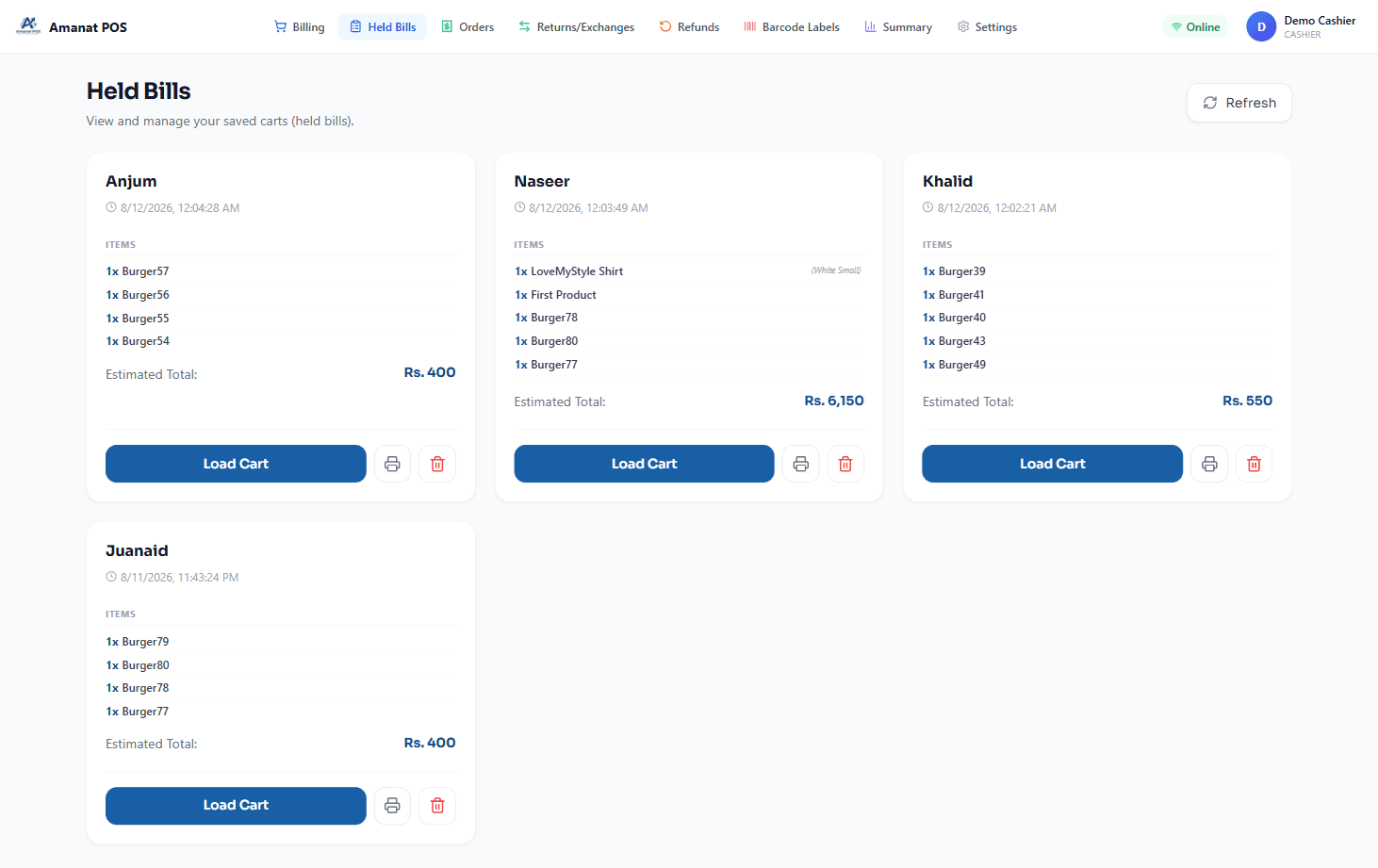Viewport: 1378px width, 868px height.
Task: Navigate to Refunds
Action: 689,27
